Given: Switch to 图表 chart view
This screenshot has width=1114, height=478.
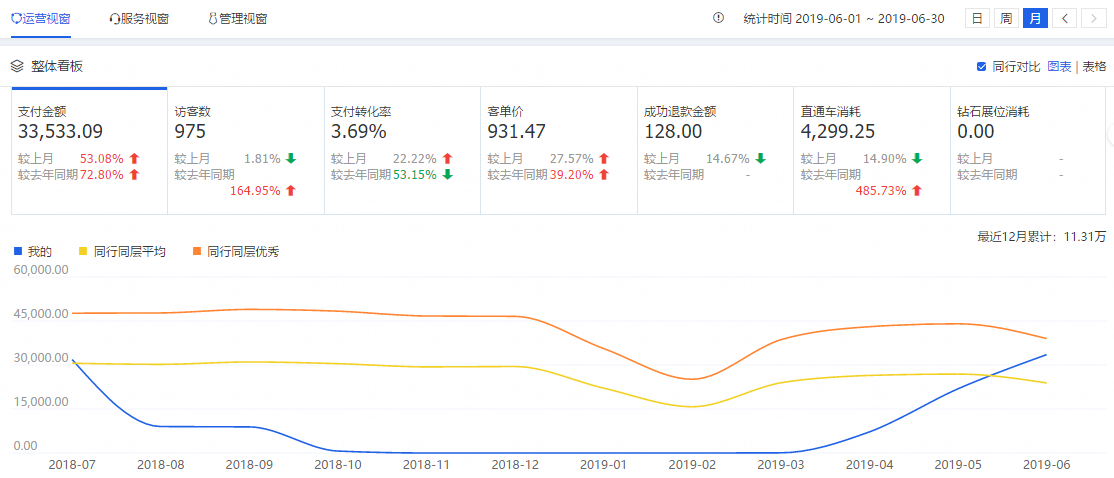Looking at the screenshot, I should [x=1059, y=66].
